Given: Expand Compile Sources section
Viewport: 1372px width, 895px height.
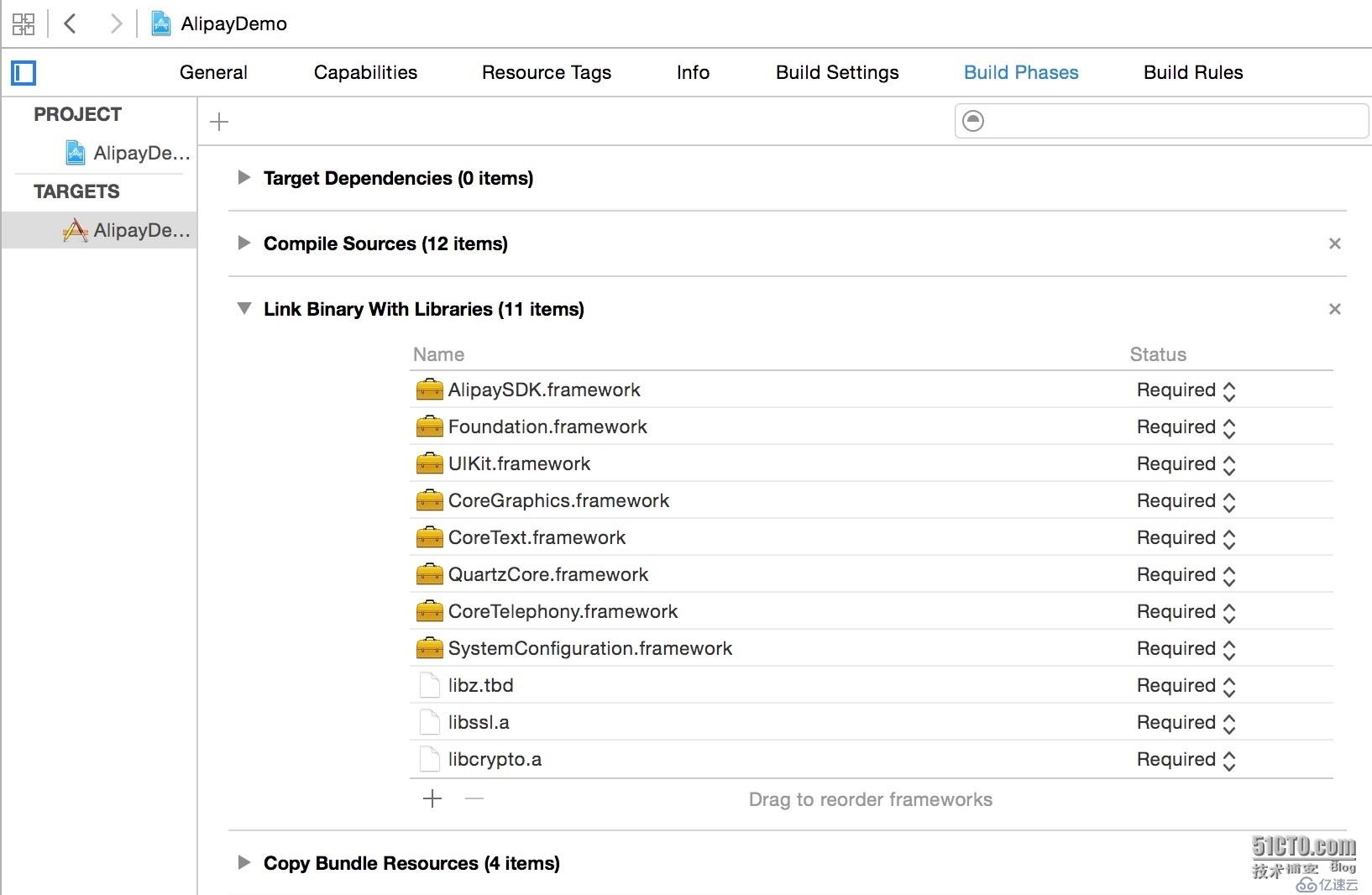Looking at the screenshot, I should pos(244,243).
